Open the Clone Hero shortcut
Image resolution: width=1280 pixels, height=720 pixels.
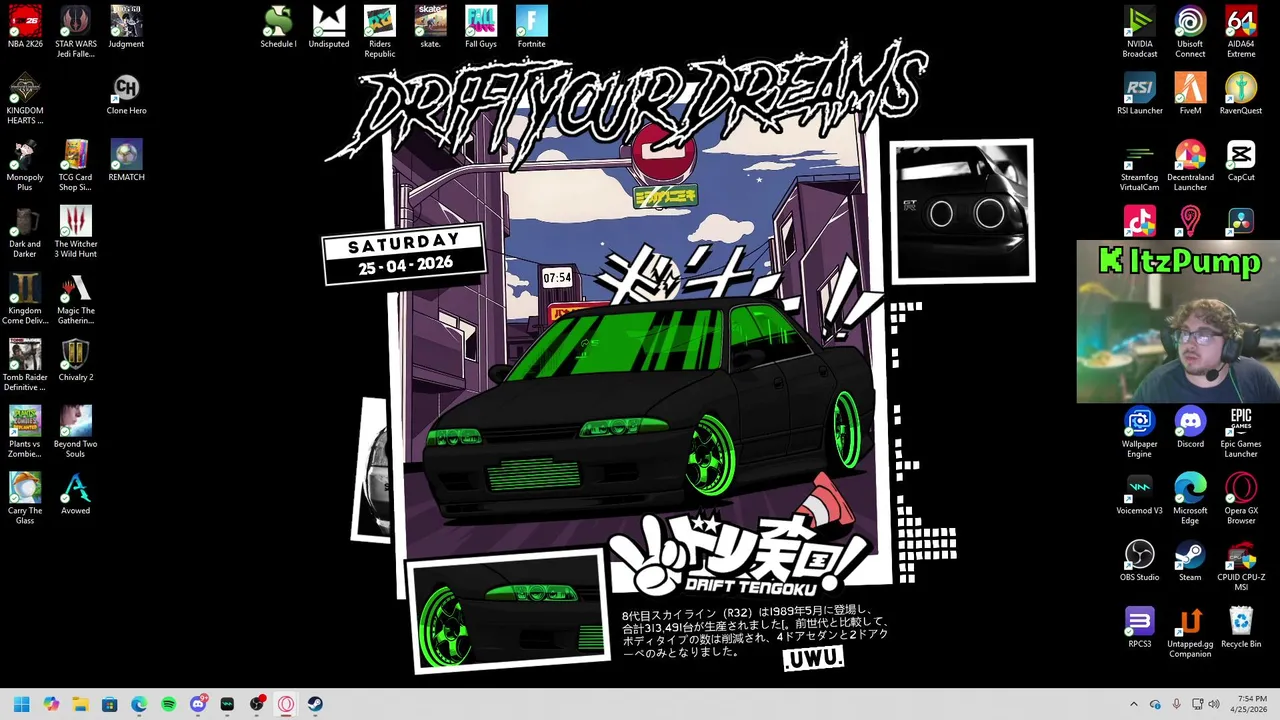tap(126, 95)
